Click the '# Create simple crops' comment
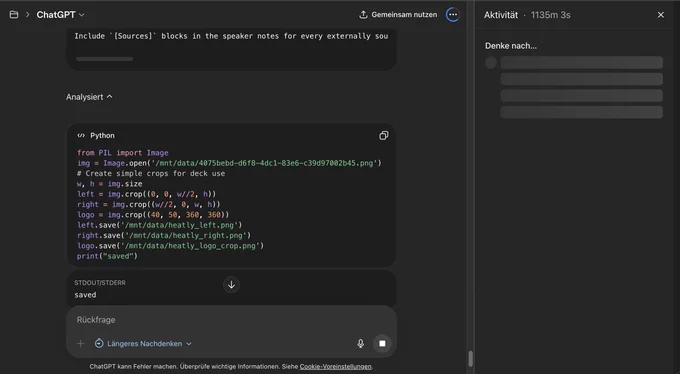The width and height of the screenshot is (680, 374). click(151, 174)
